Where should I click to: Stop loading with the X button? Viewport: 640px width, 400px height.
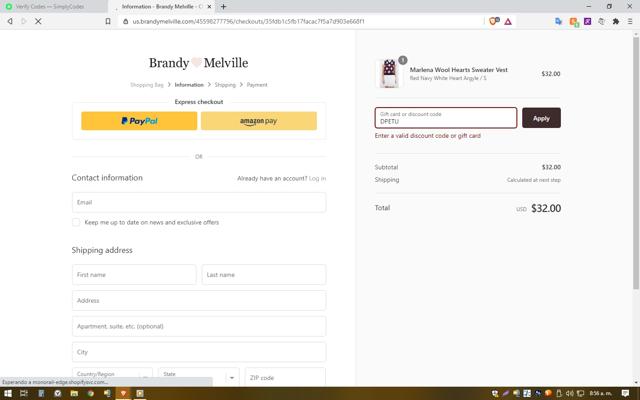tap(38, 21)
